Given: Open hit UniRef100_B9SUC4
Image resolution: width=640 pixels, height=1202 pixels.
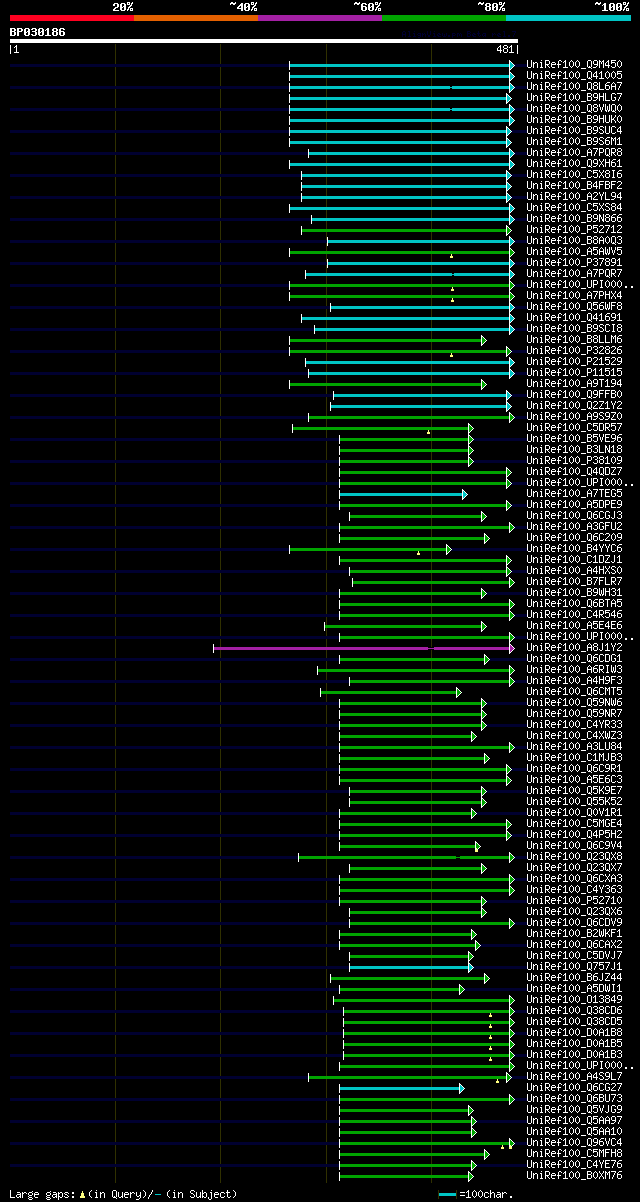Looking at the screenshot, I should [574, 130].
